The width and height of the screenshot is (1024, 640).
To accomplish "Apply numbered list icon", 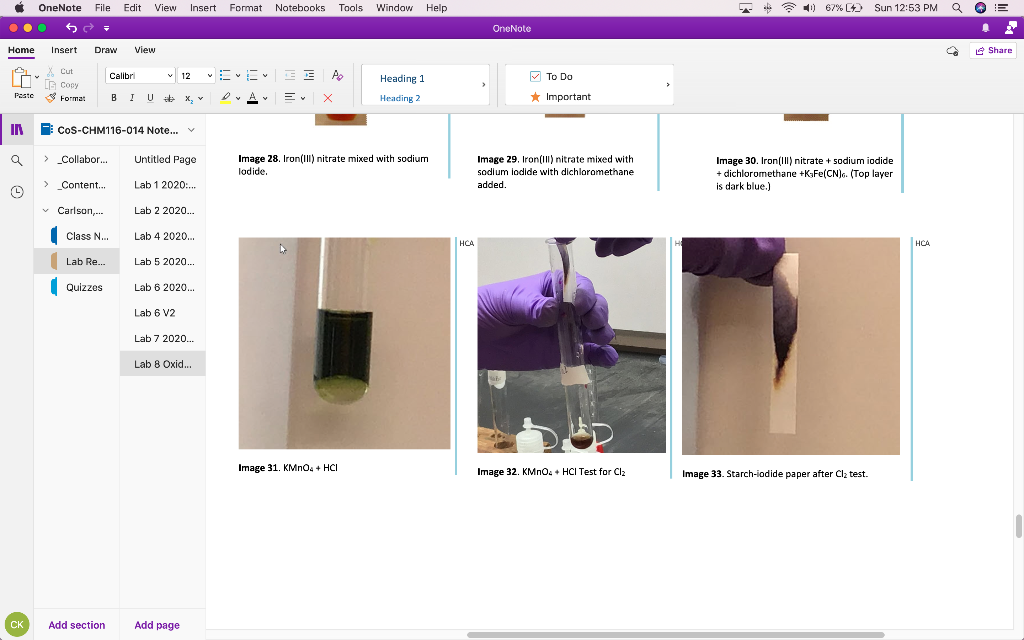I will [x=252, y=76].
